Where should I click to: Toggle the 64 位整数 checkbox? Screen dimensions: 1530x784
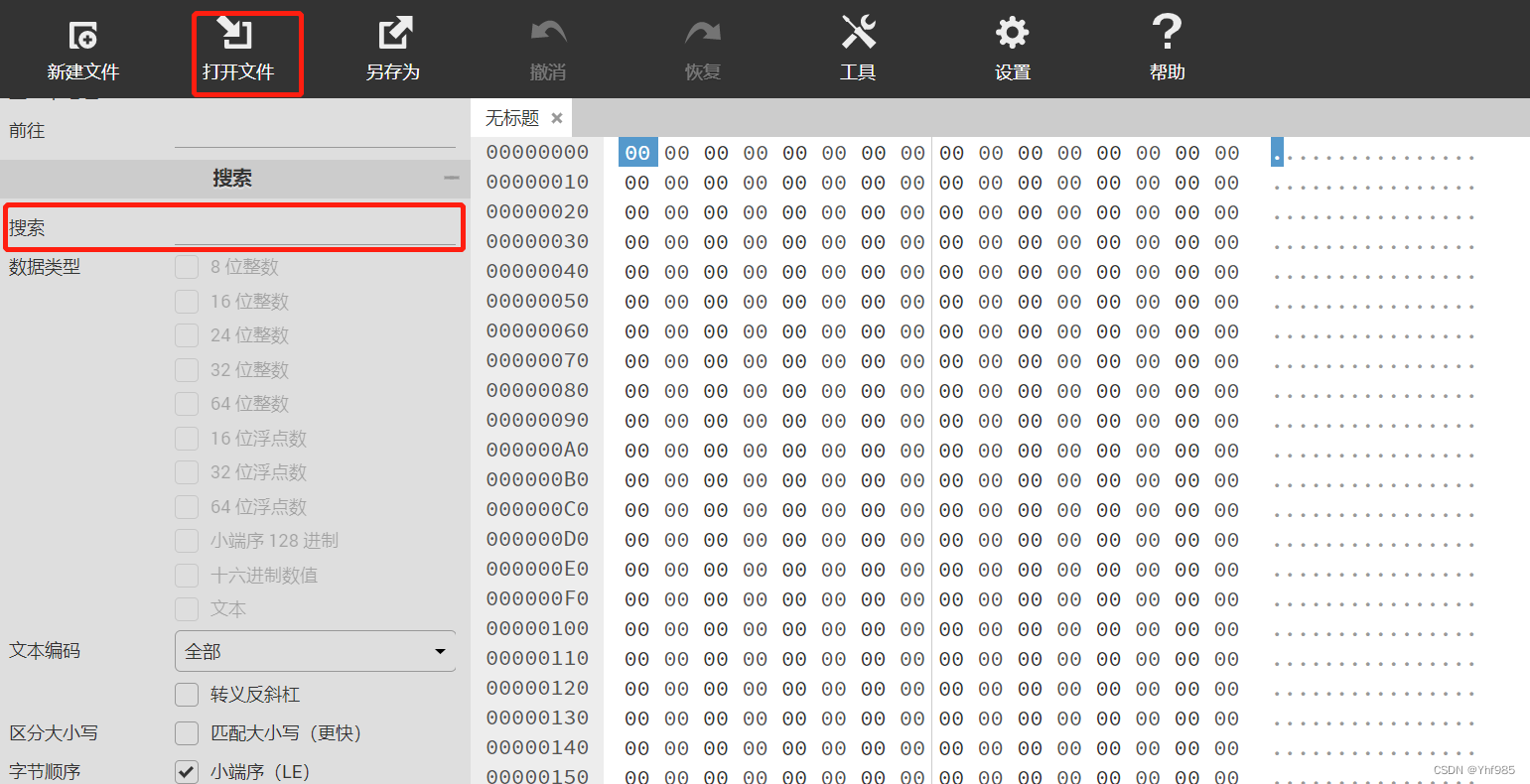click(187, 404)
